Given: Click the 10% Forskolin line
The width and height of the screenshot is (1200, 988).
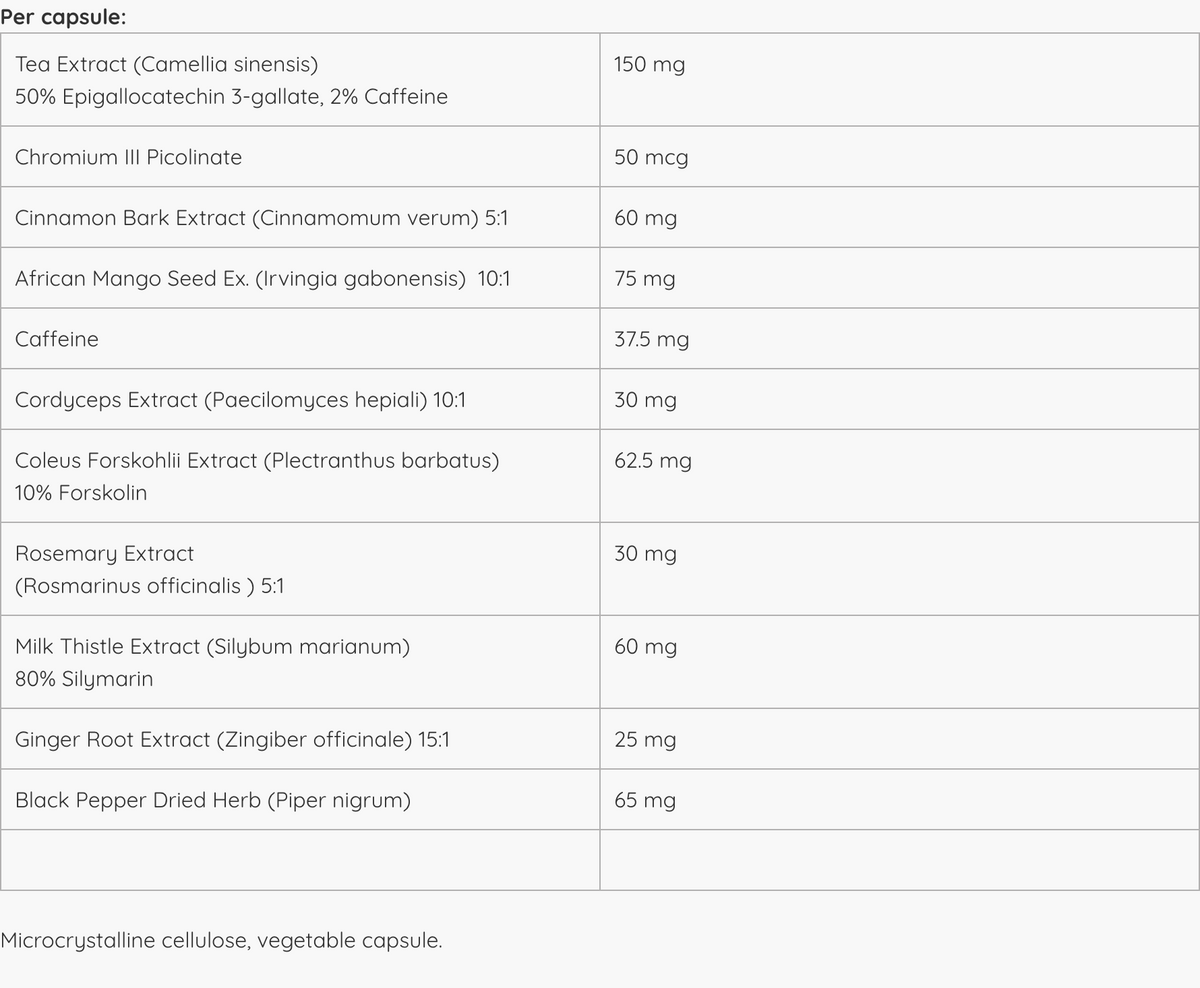Looking at the screenshot, I should point(81,493).
